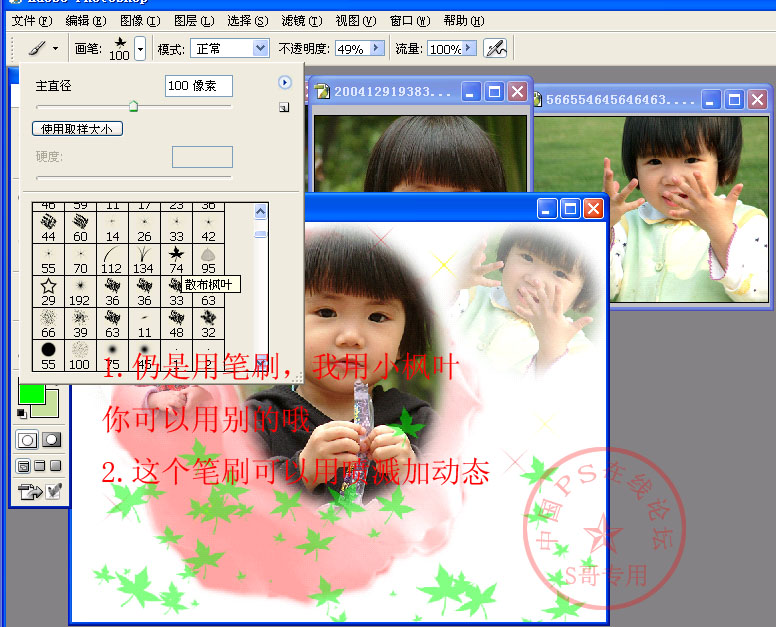Choose the 66 speckle texture brush

point(48,324)
